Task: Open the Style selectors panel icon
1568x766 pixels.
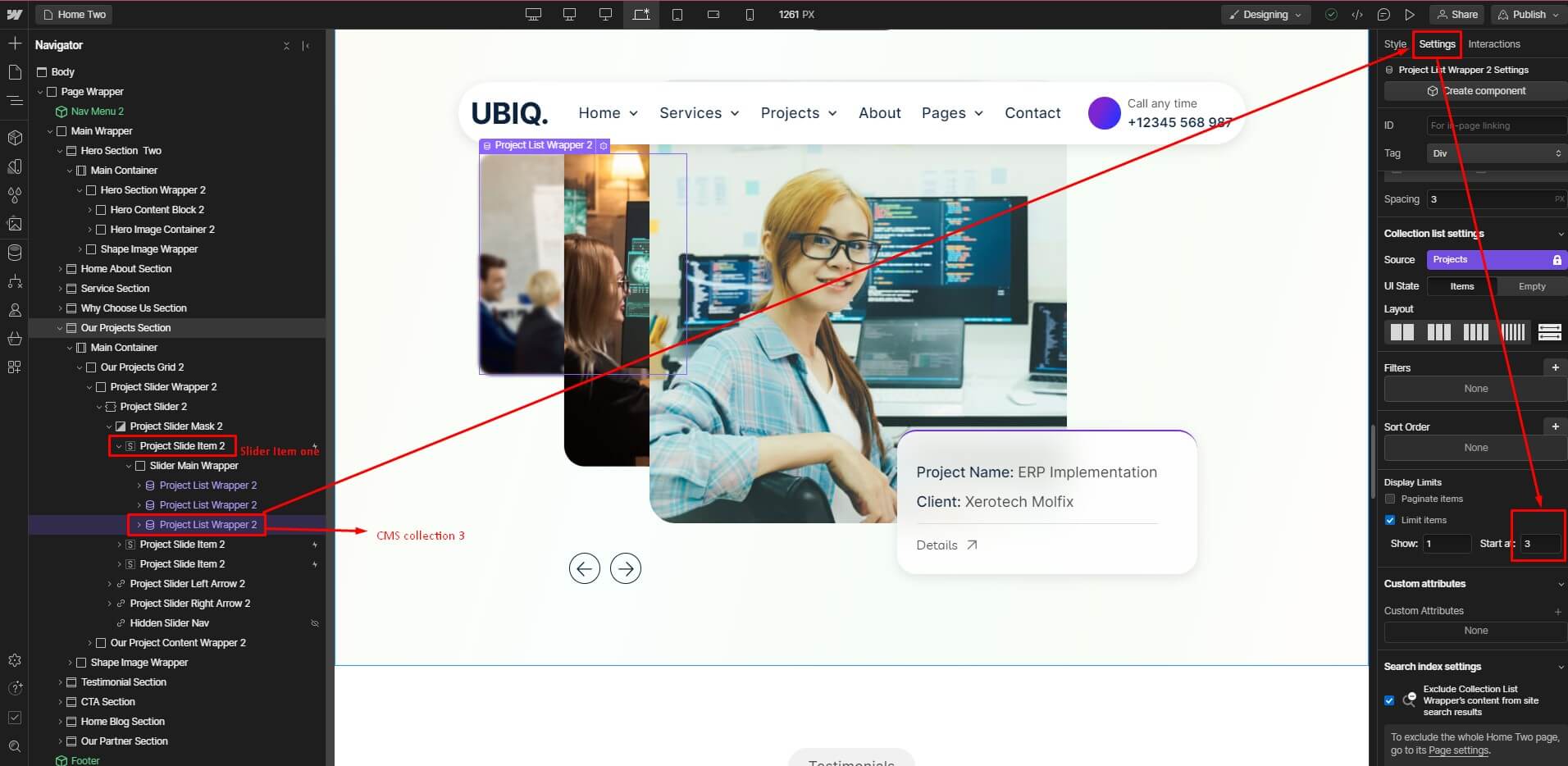Action: [15, 166]
